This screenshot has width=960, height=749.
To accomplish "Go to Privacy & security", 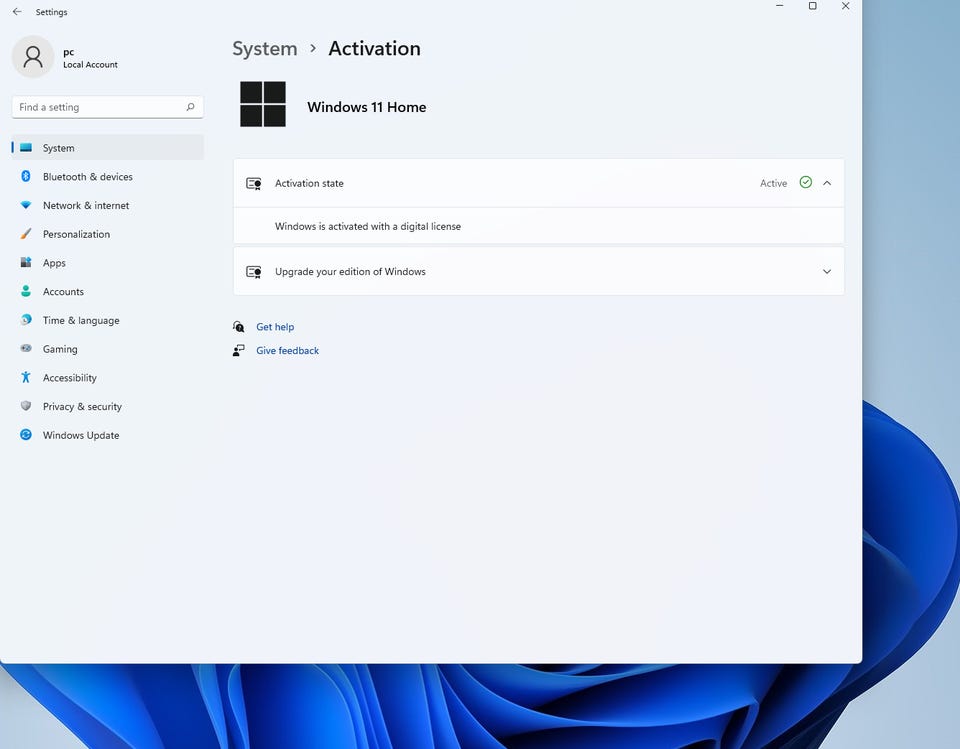I will coord(108,407).
